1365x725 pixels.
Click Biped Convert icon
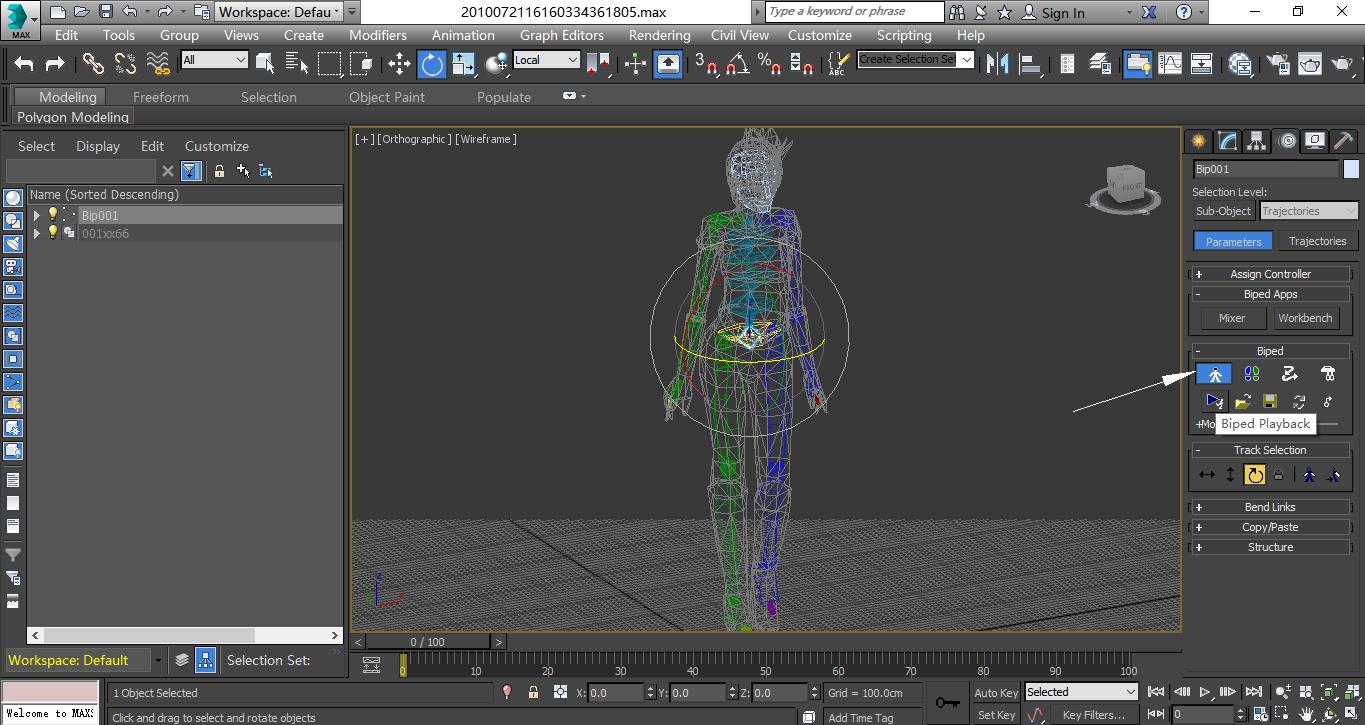pos(1299,402)
